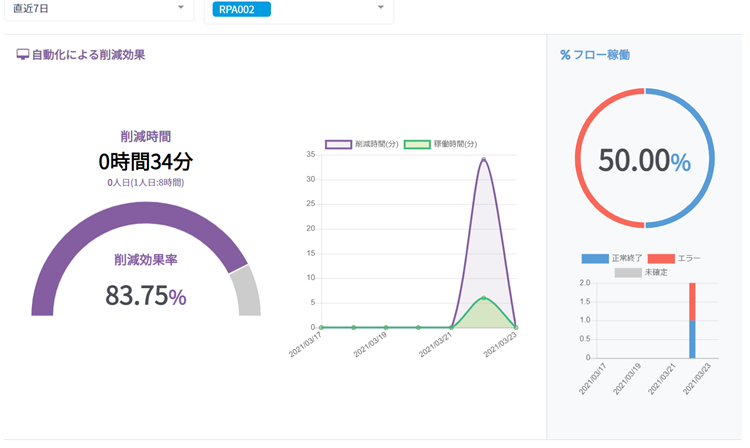
Task: Toggle the 稼働時間(分) legend series
Action: 441,144
